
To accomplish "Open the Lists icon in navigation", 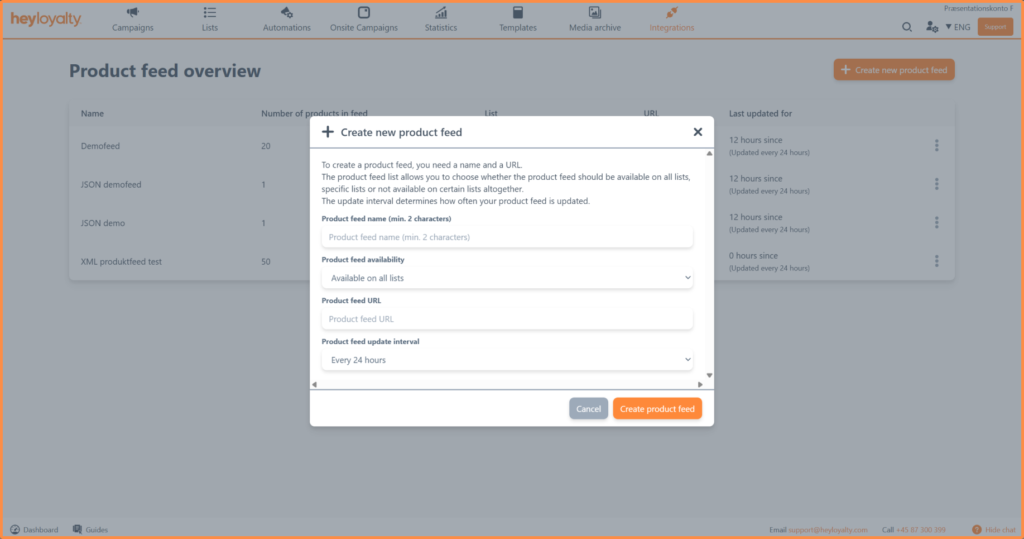I will [x=209, y=13].
